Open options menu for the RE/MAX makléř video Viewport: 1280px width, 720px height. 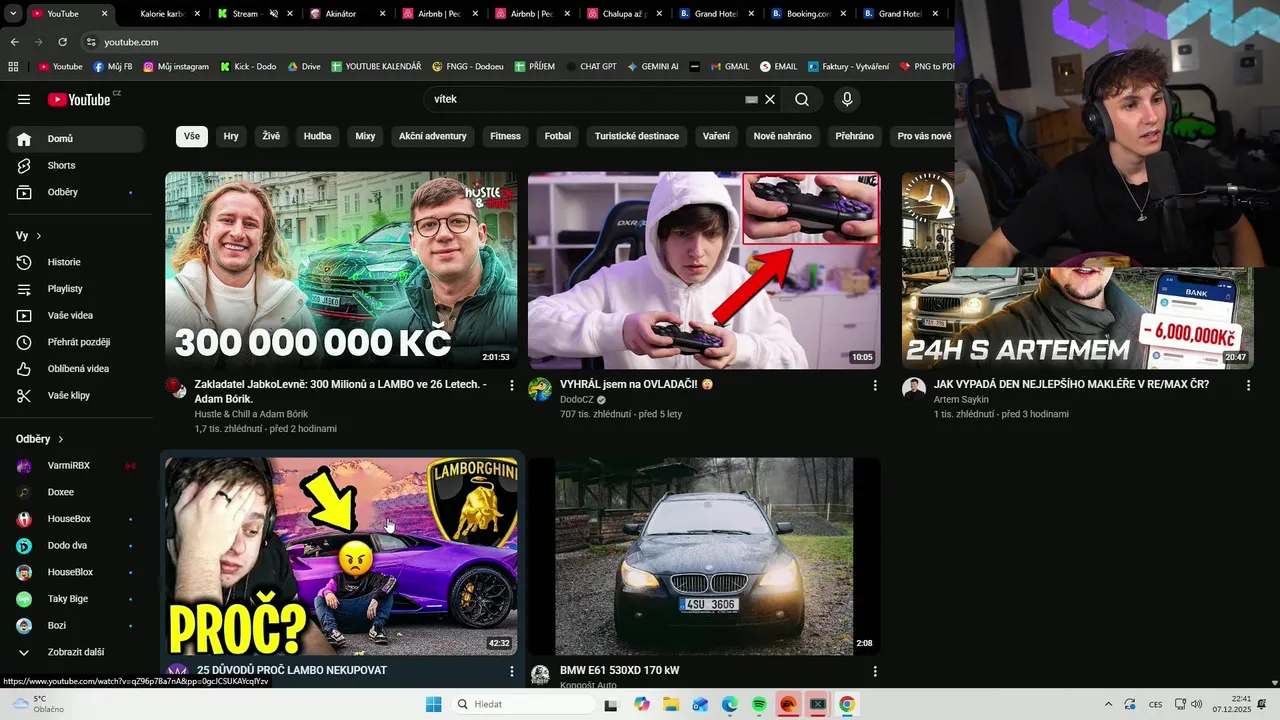[1248, 385]
